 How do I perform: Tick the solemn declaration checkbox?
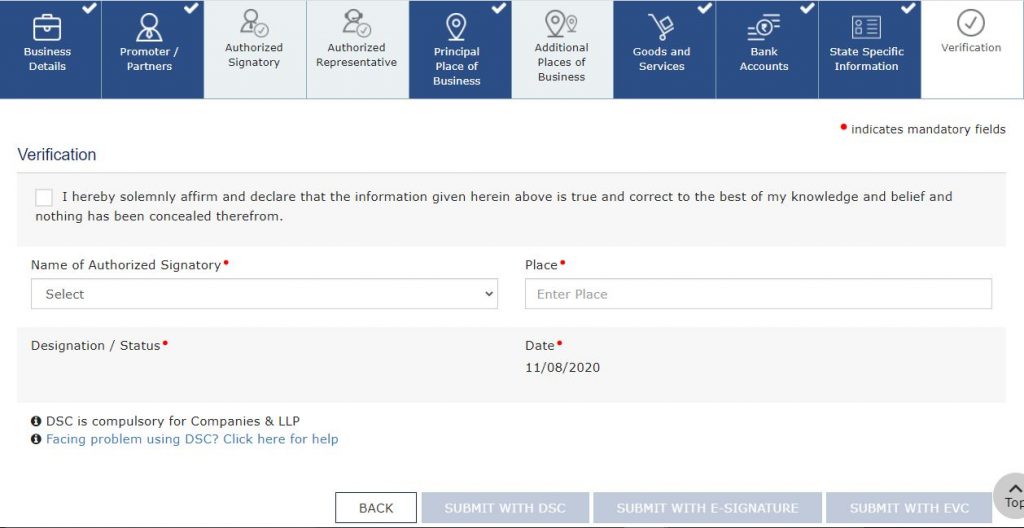pos(44,197)
